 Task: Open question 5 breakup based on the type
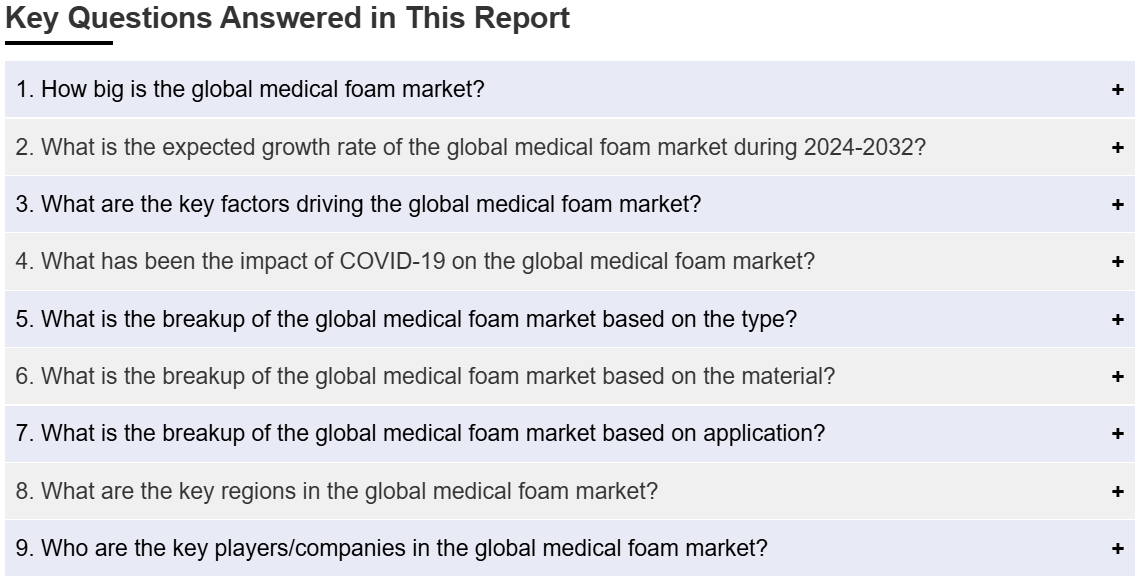pyautogui.click(x=569, y=319)
